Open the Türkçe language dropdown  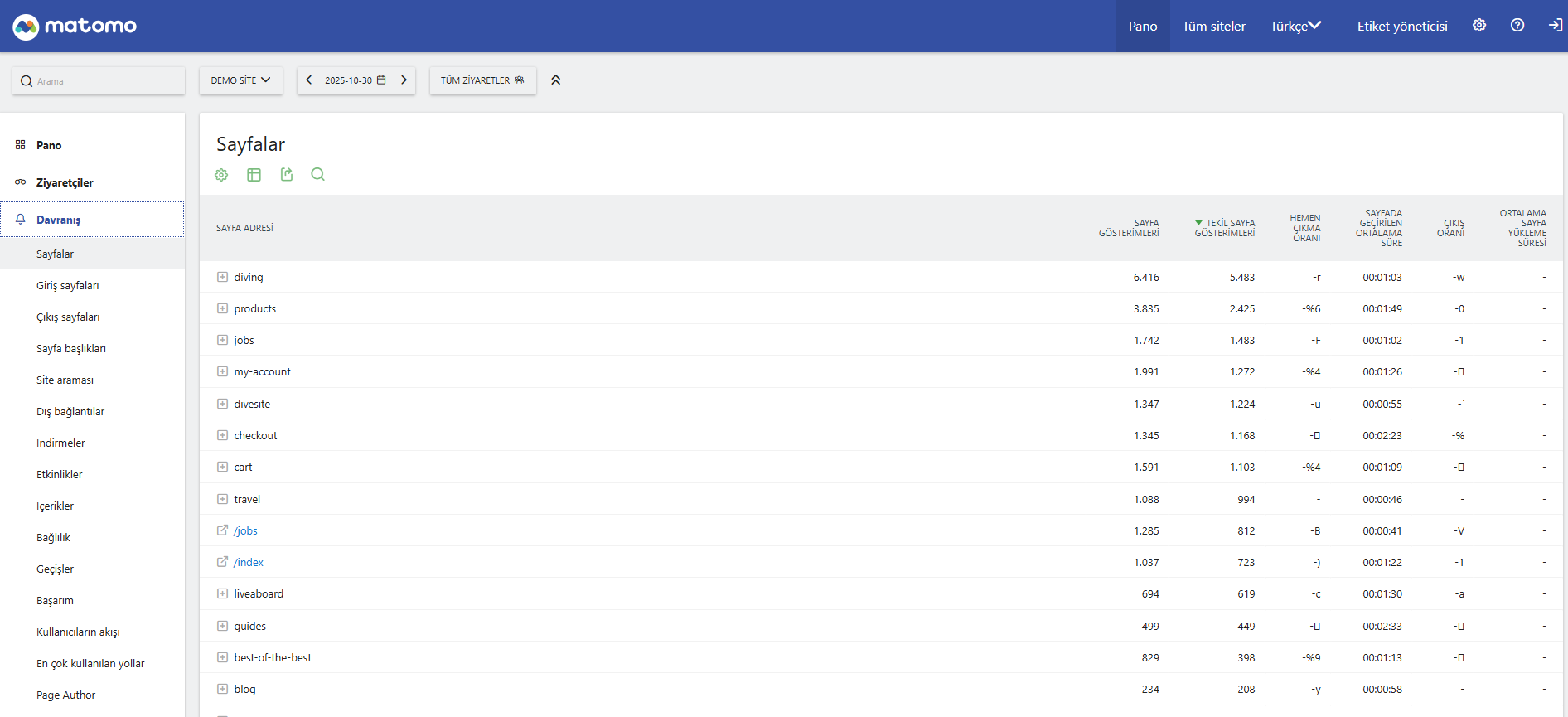1295,27
